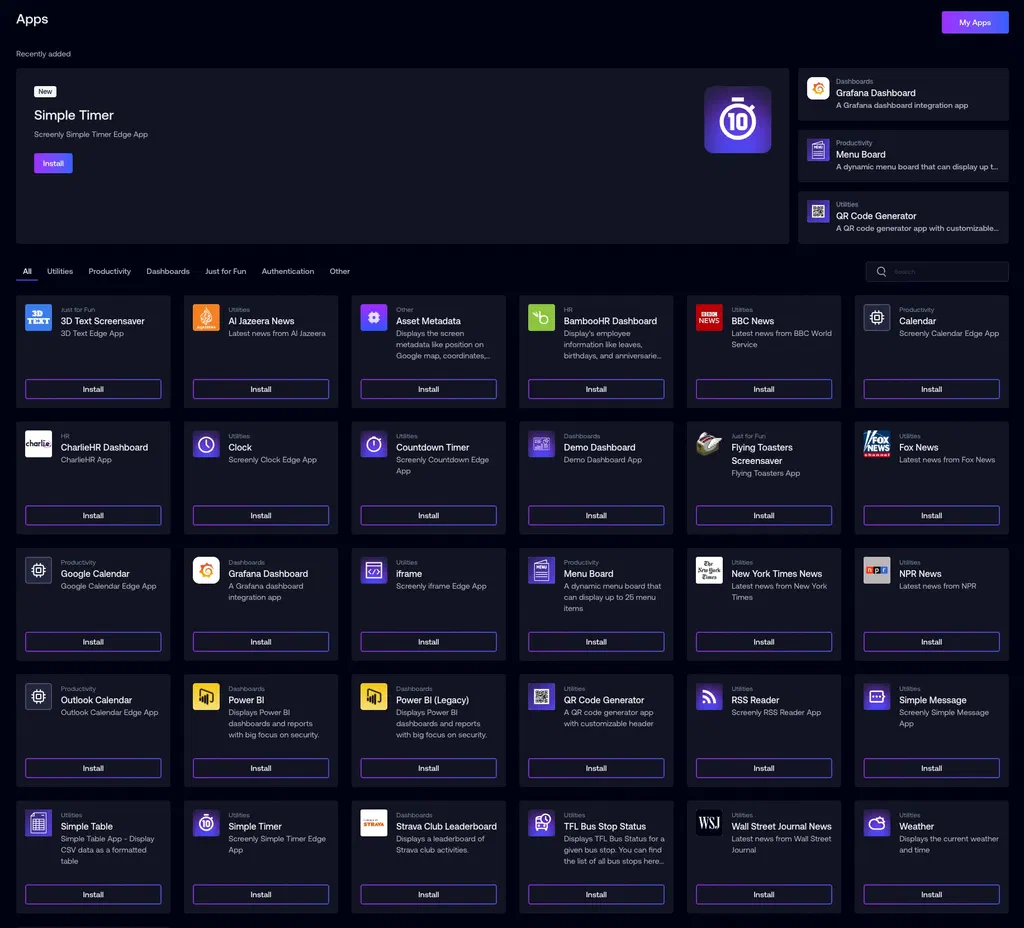Switch to the Utilities category tab
The width and height of the screenshot is (1024, 928).
click(60, 271)
